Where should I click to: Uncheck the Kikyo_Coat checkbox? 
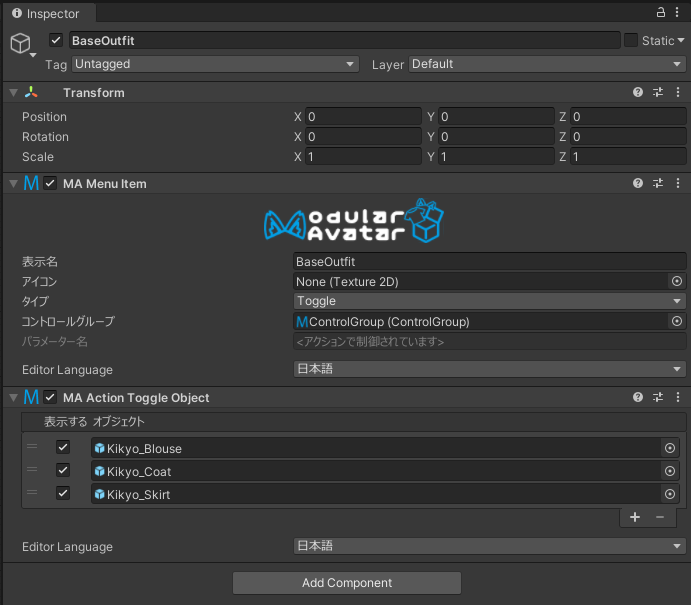pyautogui.click(x=63, y=470)
